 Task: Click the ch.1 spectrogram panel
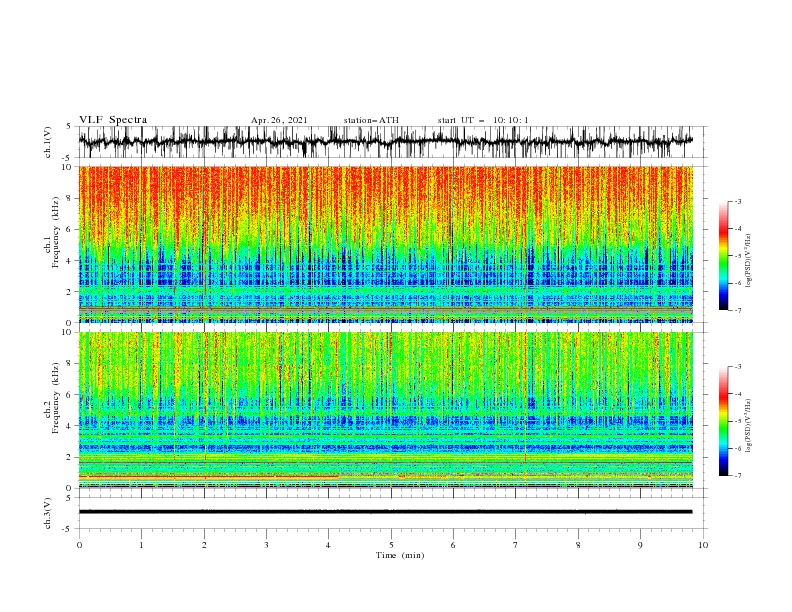385,244
